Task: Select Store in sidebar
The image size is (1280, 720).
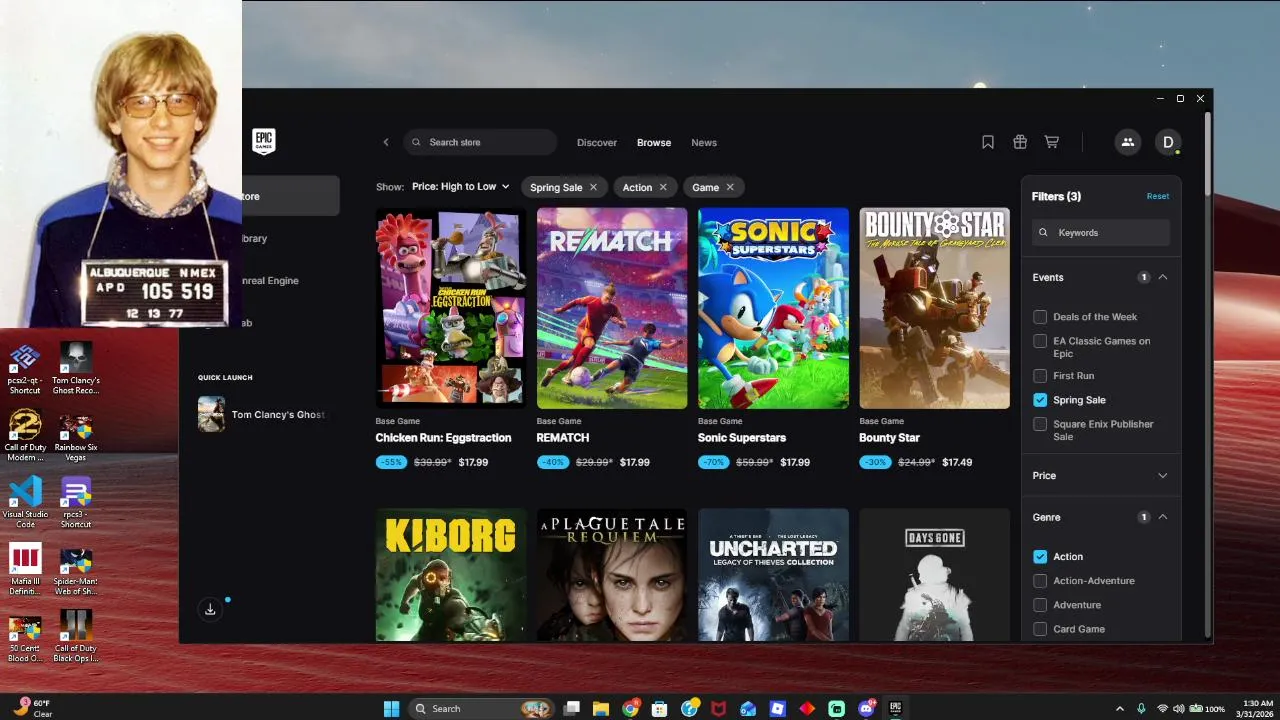Action: pos(290,196)
